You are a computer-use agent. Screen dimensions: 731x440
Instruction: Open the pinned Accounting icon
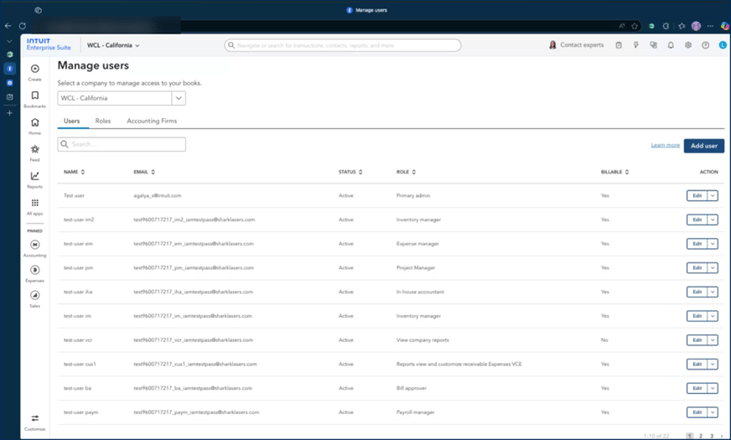coord(35,246)
